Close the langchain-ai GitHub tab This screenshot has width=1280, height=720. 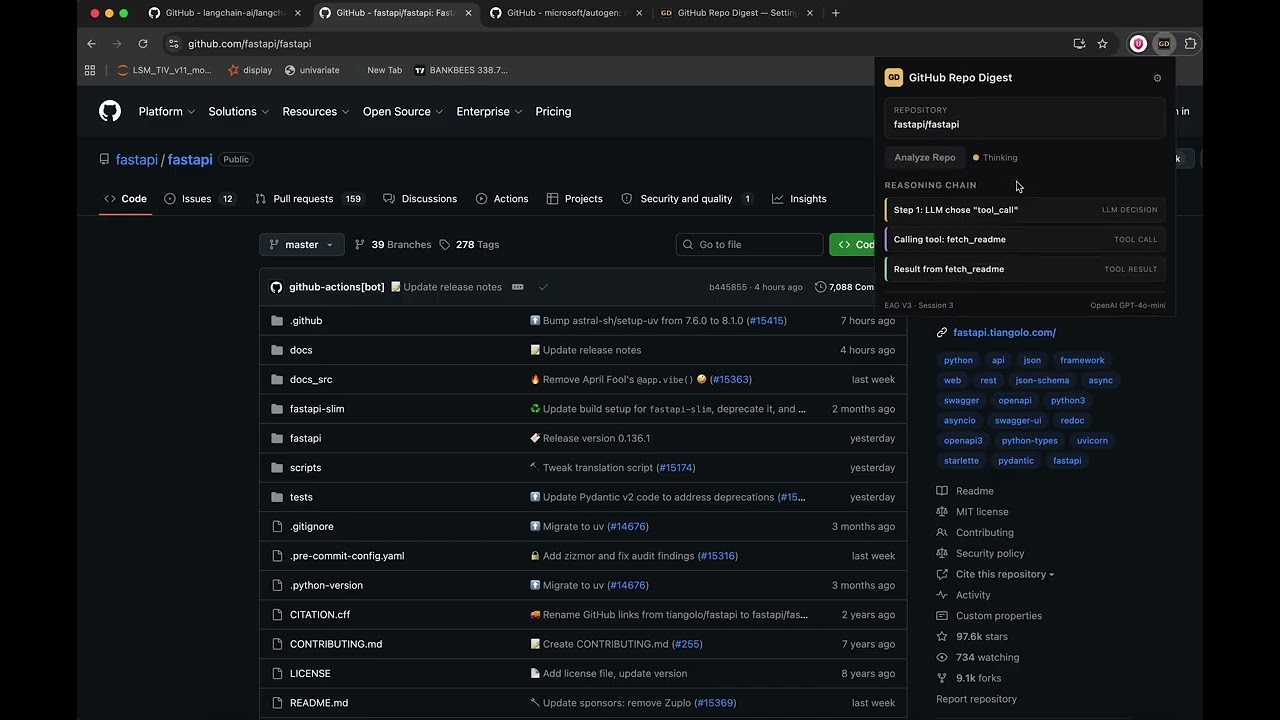pos(299,13)
